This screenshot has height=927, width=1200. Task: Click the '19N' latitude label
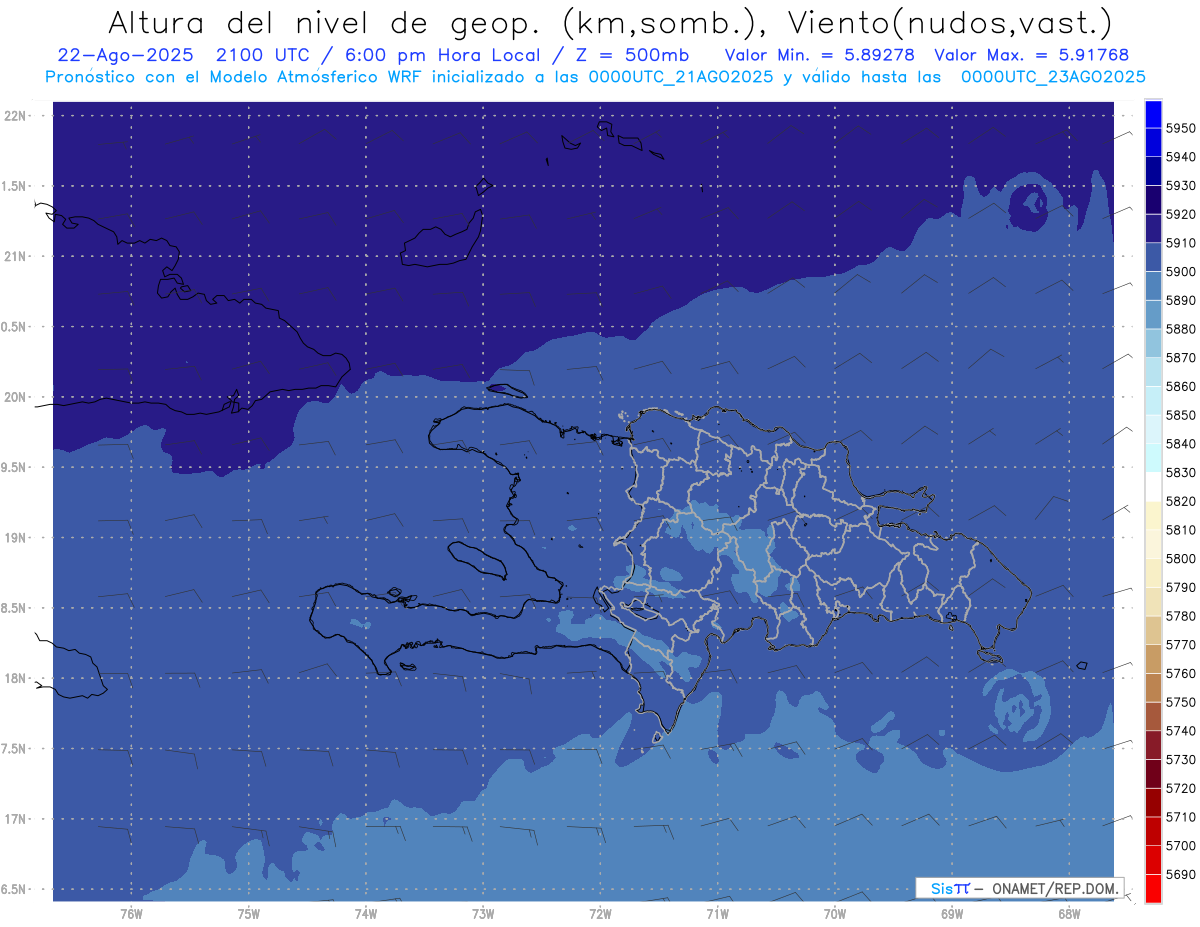(x=15, y=538)
